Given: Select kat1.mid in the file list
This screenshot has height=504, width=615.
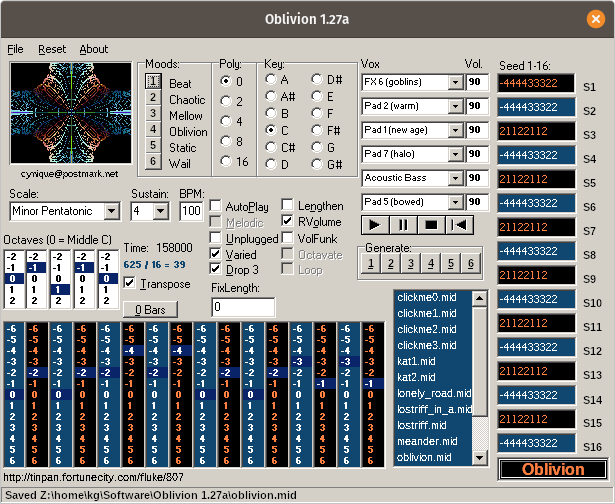Looking at the screenshot, I should point(433,361).
